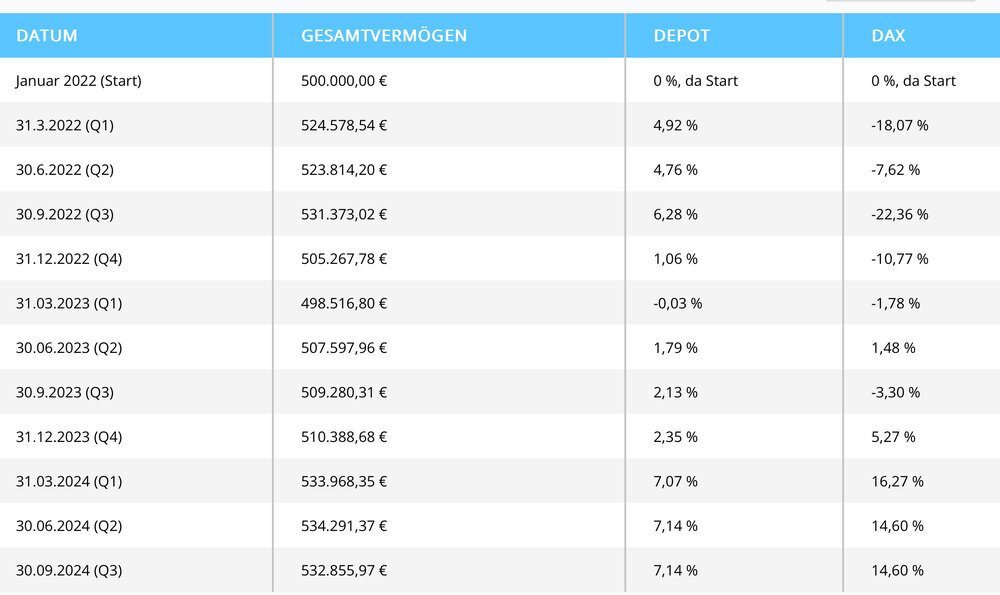1000x595 pixels.
Task: Click the 31.3.2022 (Q1) row date
Action: tap(66, 125)
